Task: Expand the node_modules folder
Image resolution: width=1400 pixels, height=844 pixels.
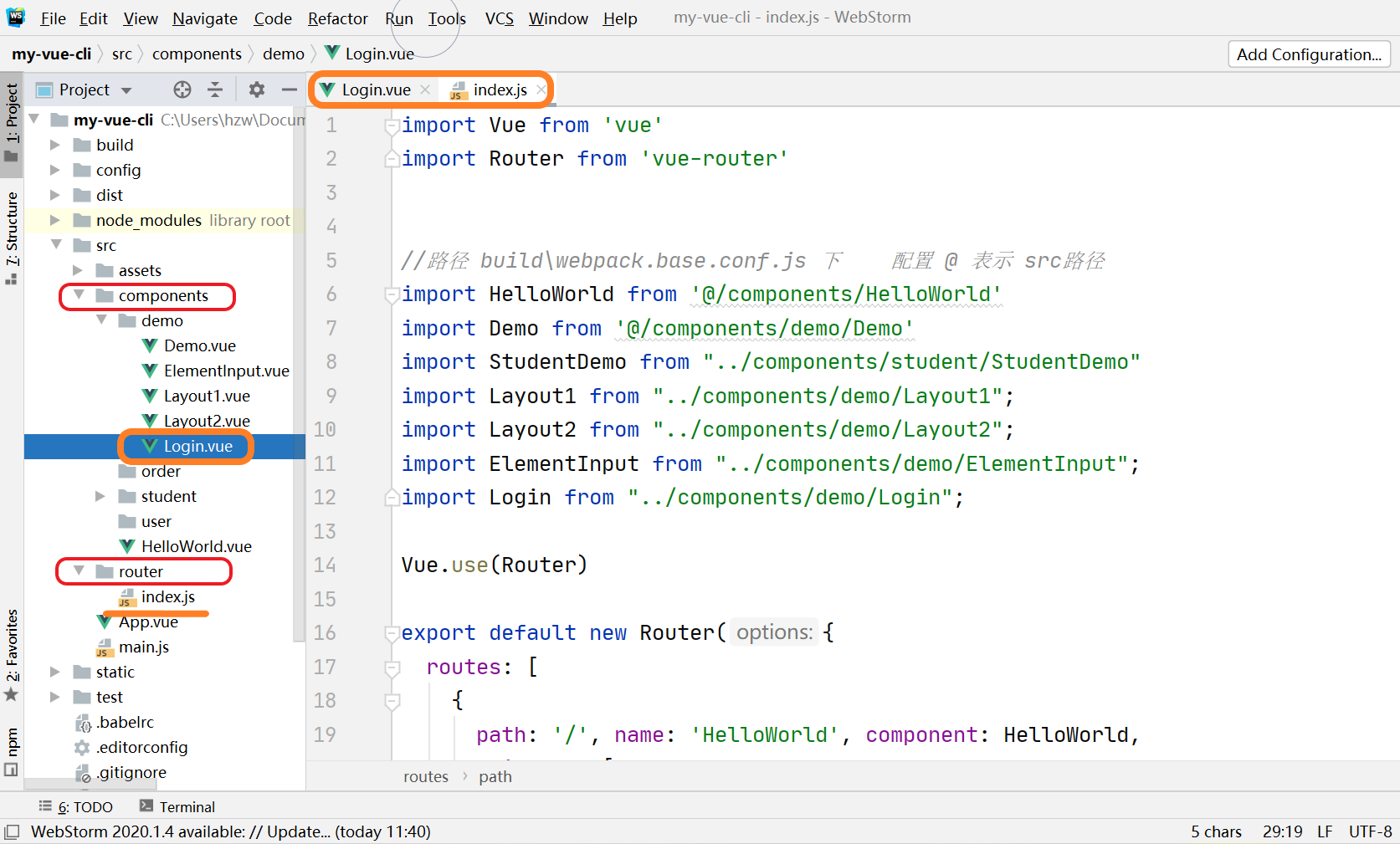Action: pyautogui.click(x=55, y=220)
